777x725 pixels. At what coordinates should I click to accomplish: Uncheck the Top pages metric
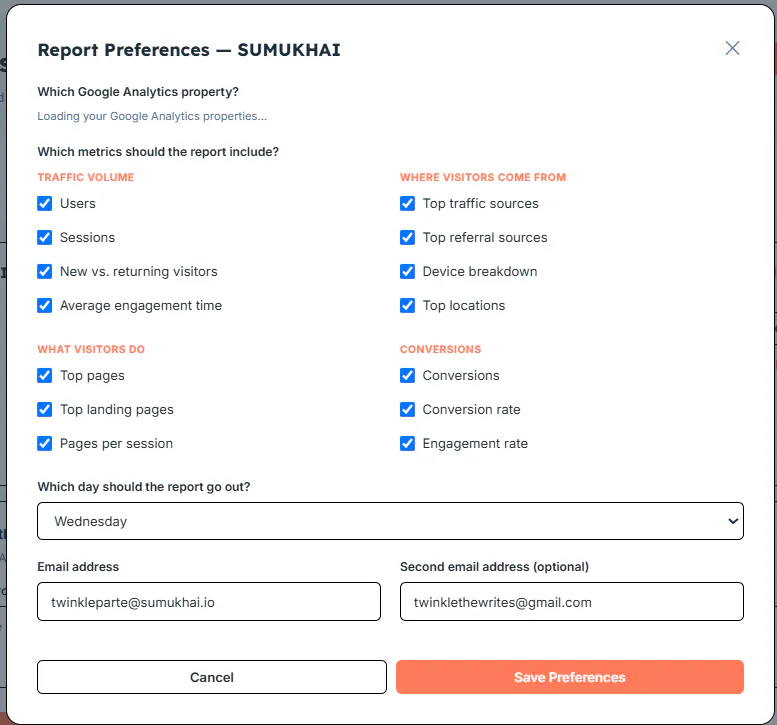45,376
